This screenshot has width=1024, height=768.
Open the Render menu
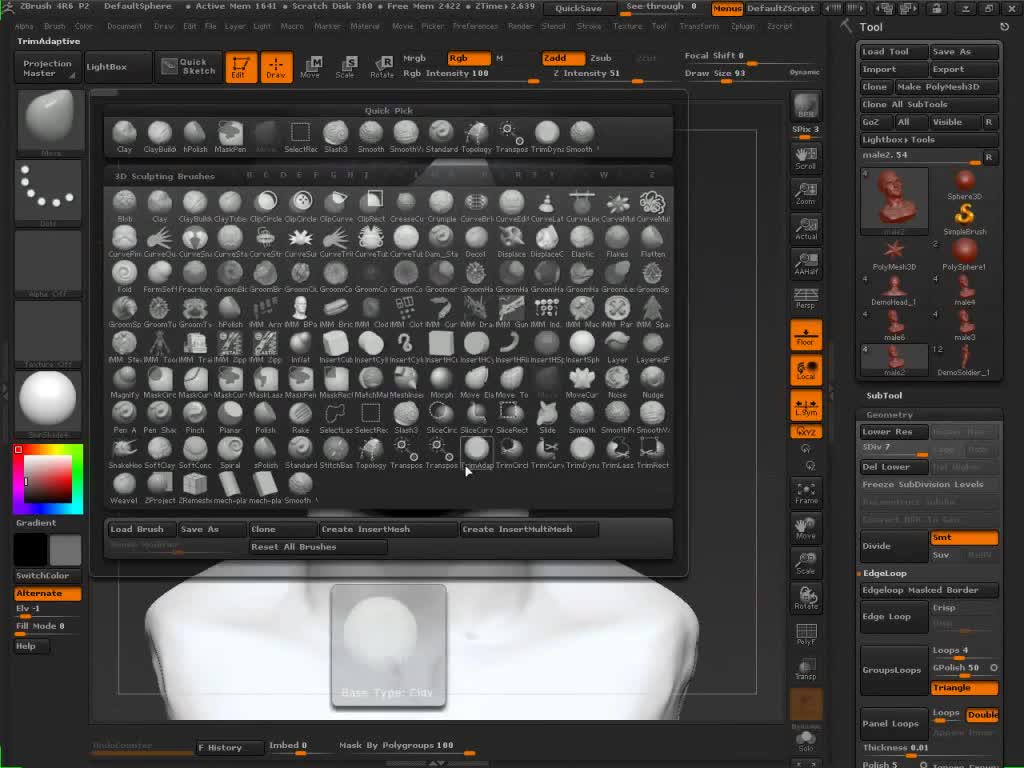pyautogui.click(x=520, y=26)
